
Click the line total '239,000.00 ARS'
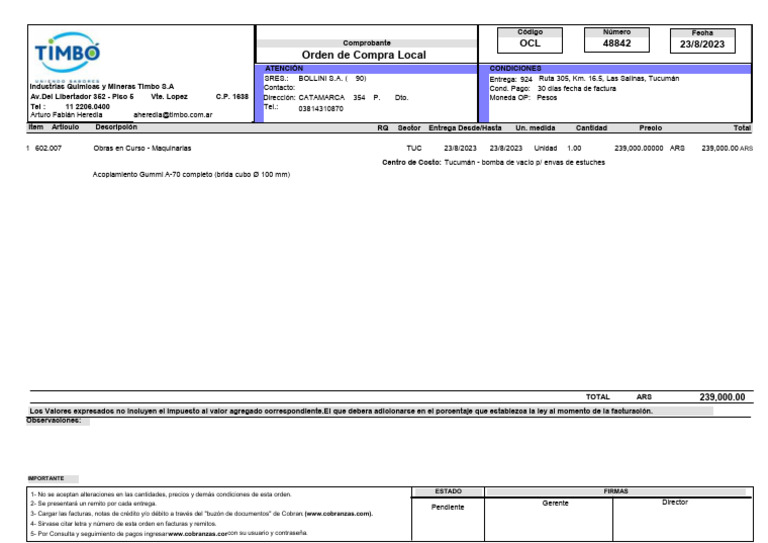point(727,148)
